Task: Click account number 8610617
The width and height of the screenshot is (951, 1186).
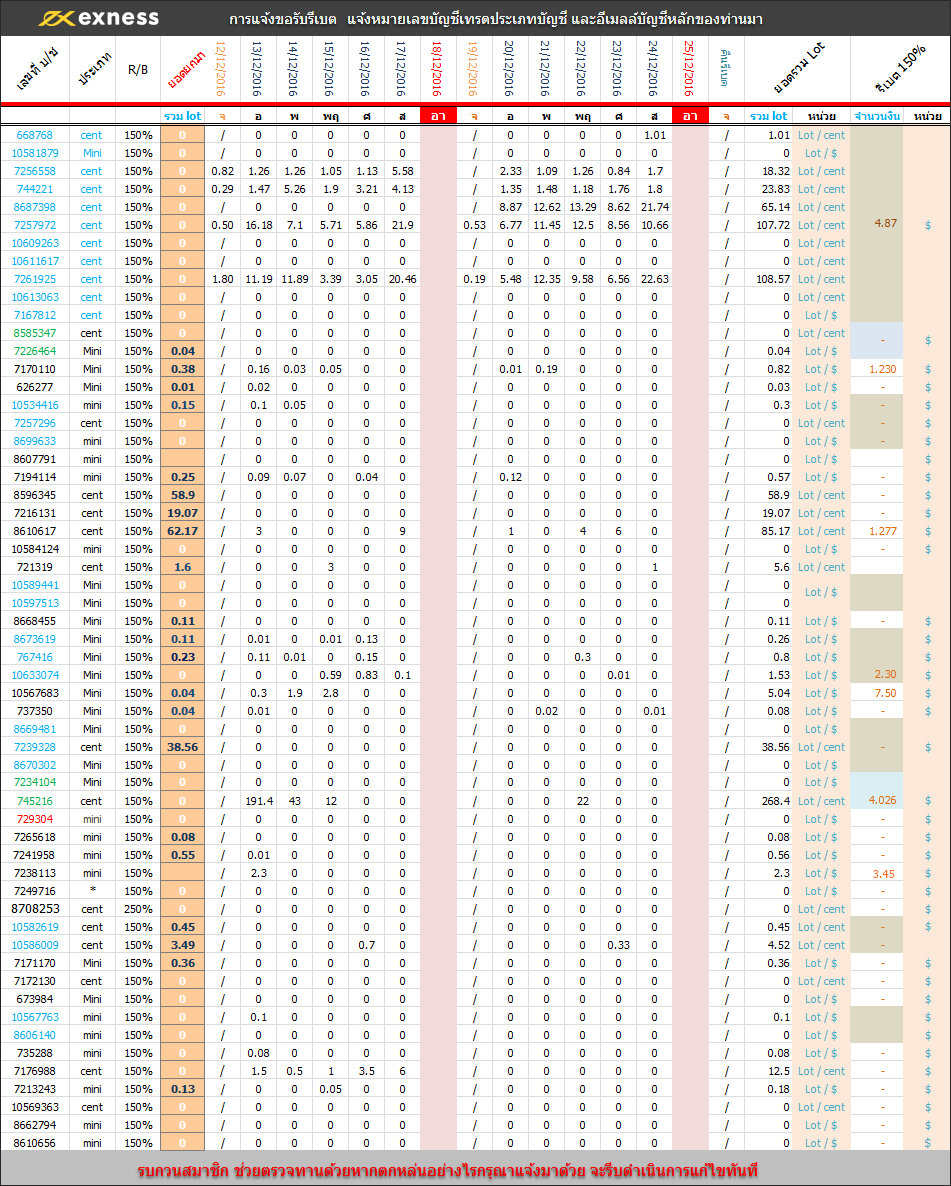Action: [x=35, y=532]
